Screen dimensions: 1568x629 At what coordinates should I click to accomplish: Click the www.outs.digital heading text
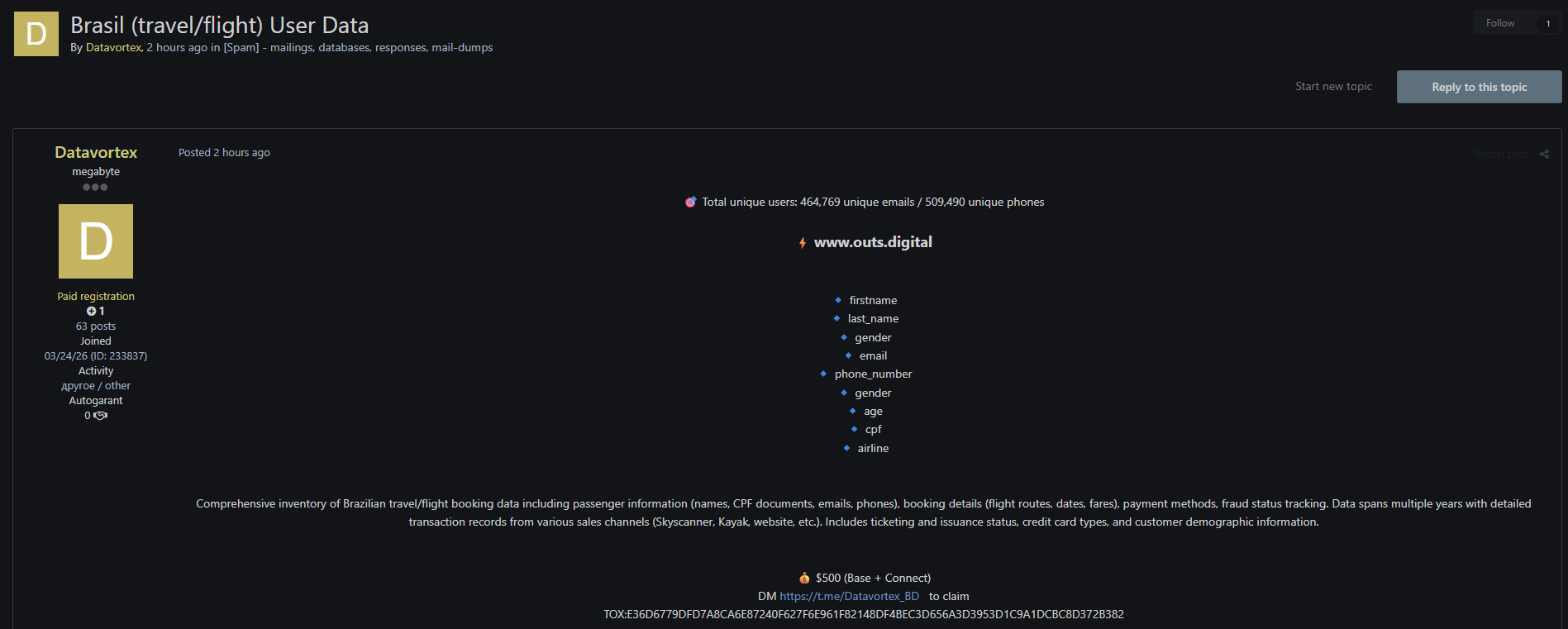[873, 242]
